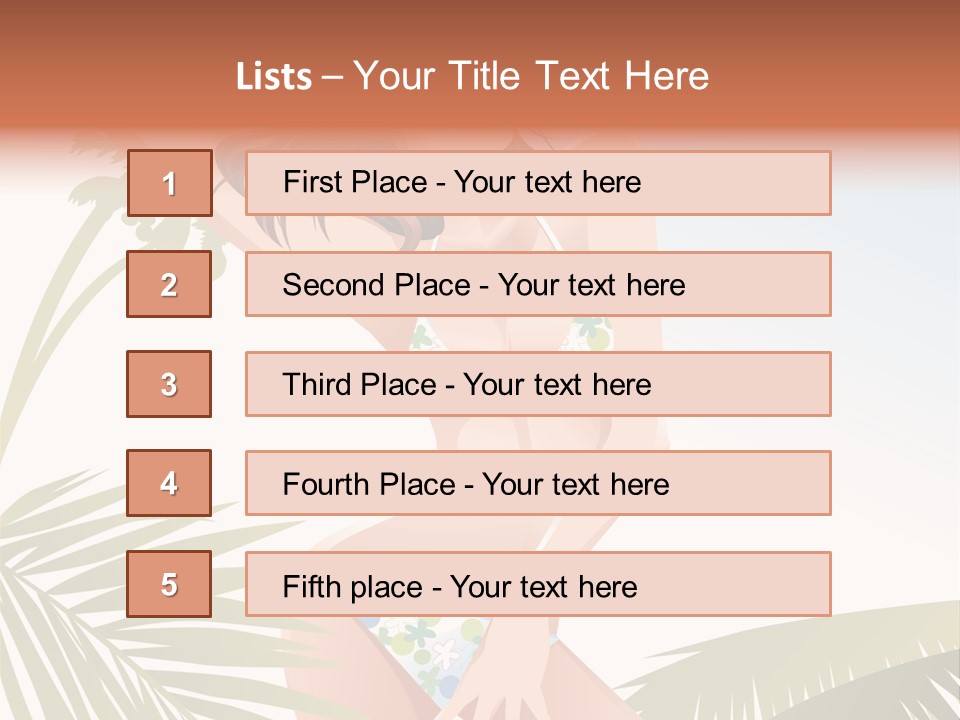The width and height of the screenshot is (960, 720).
Task: Select the First Place text bar
Action: click(538, 183)
